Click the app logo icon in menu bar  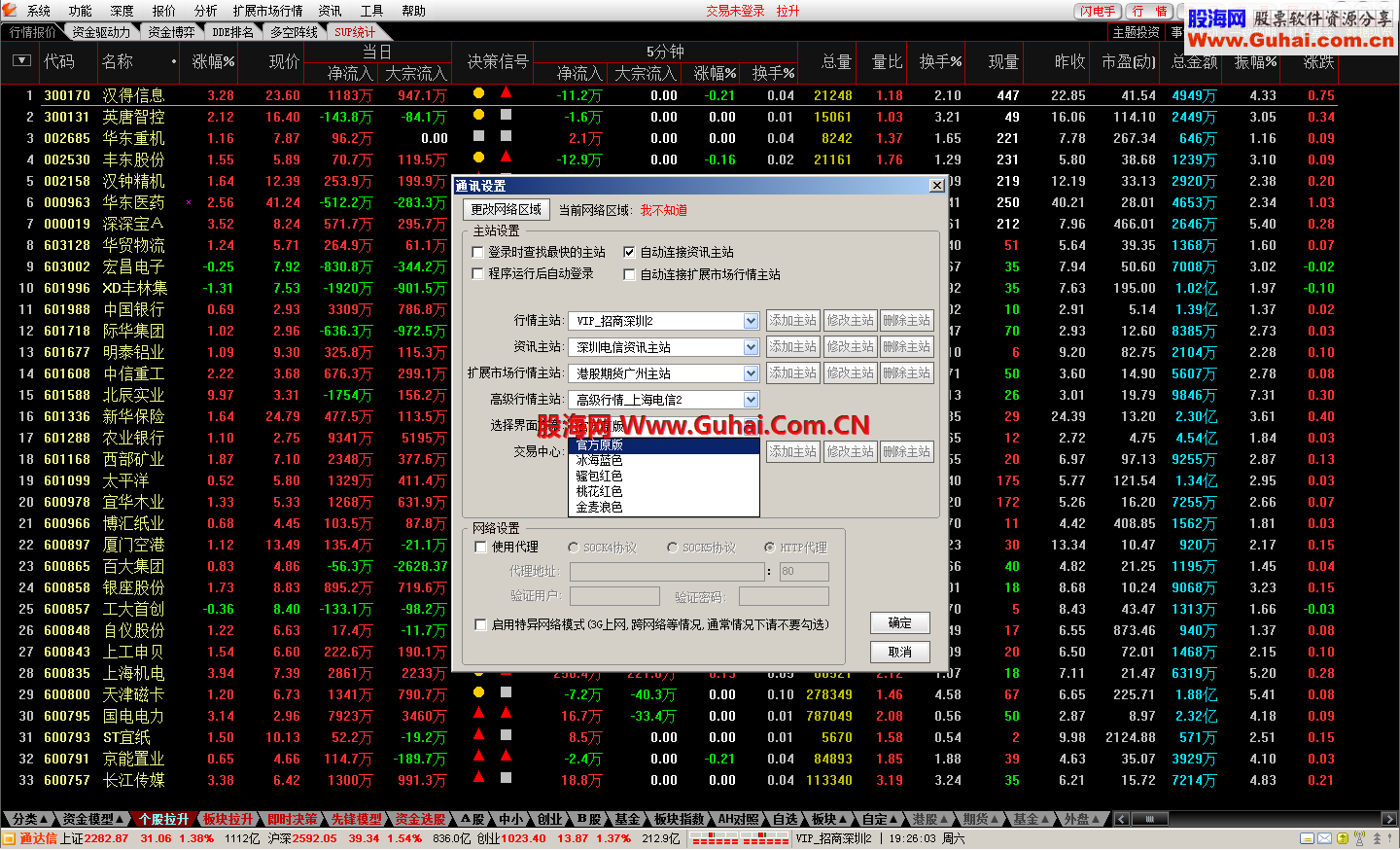tap(10, 11)
